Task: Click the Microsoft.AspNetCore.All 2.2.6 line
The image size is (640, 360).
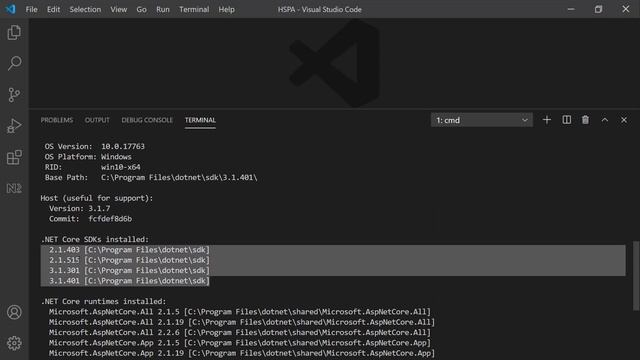Action: click(x=240, y=332)
